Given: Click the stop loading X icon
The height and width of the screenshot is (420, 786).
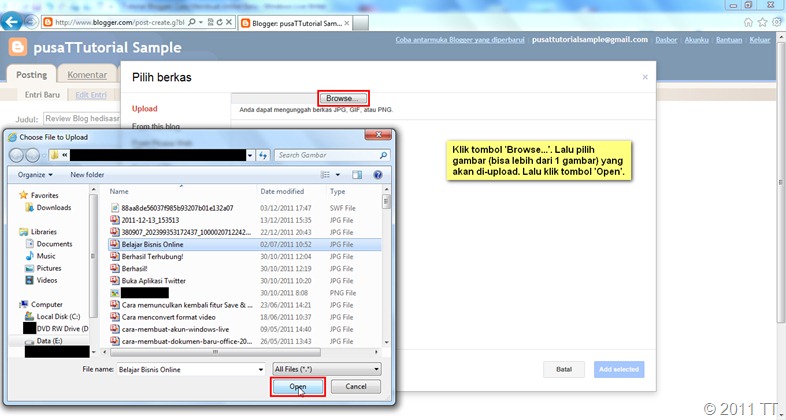Looking at the screenshot, I should [229, 23].
